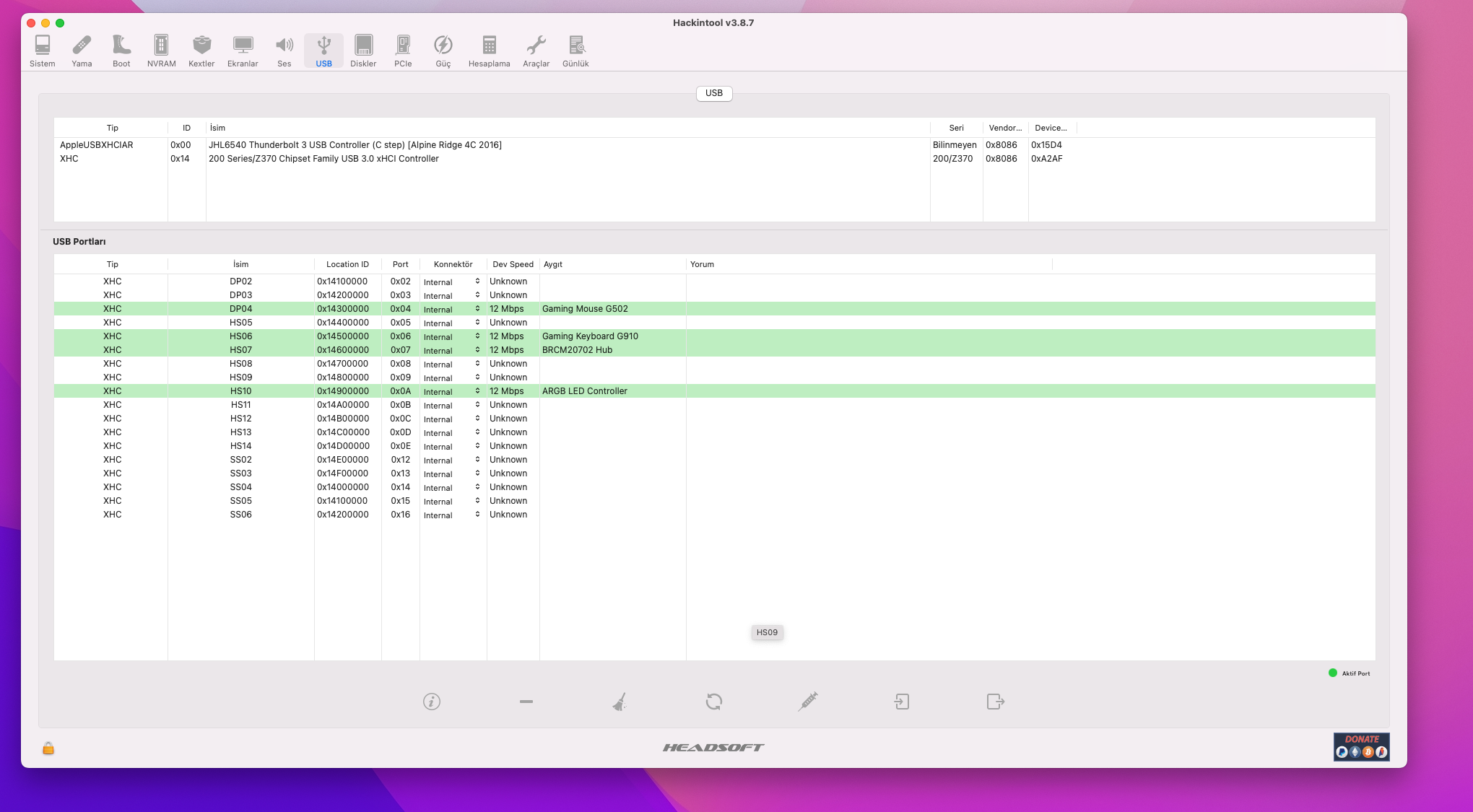Click the USB segment label button
This screenshot has width=1473, height=812.
pyautogui.click(x=714, y=93)
